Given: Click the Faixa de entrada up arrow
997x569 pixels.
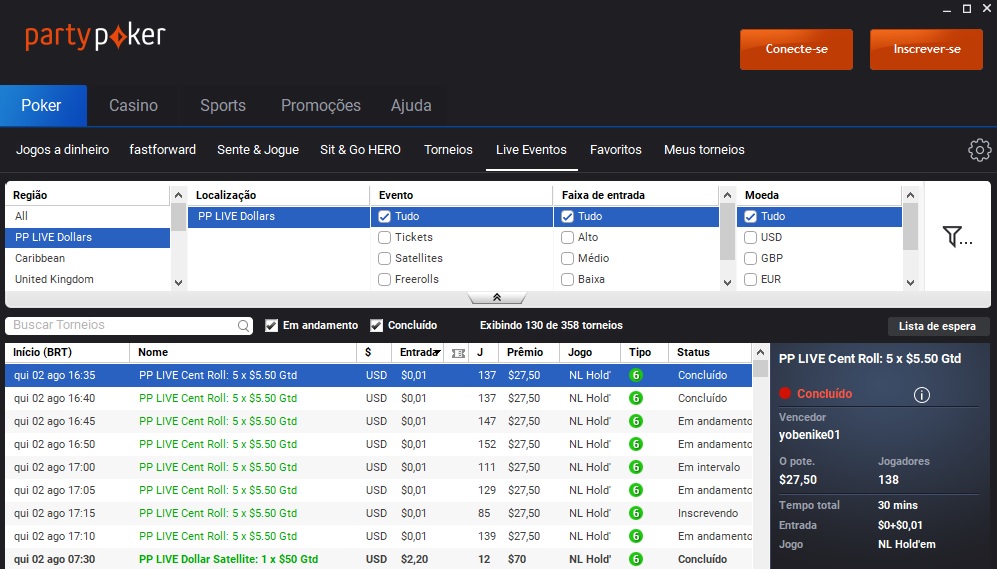Looking at the screenshot, I should tap(727, 195).
